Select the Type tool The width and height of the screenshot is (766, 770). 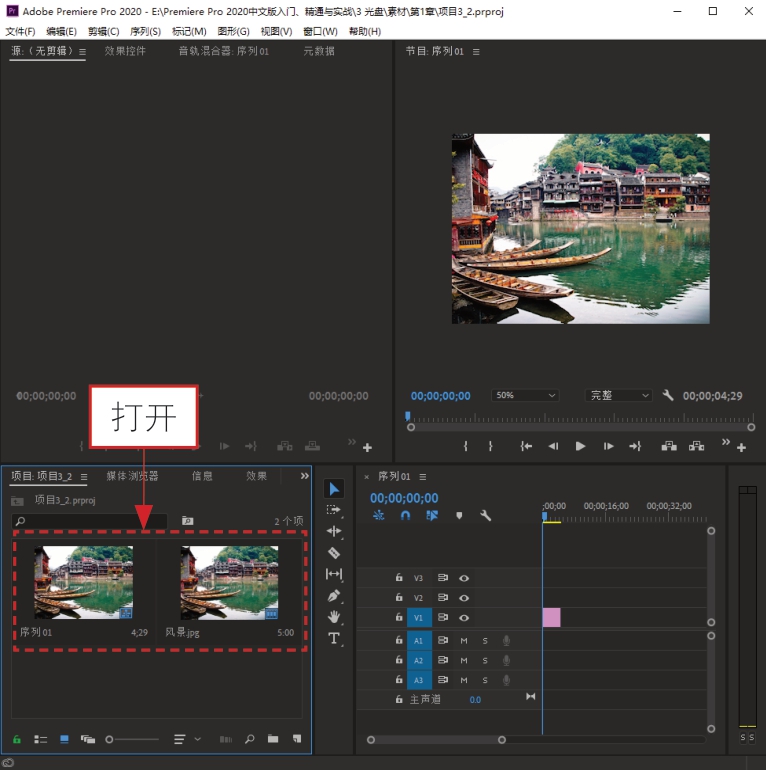pos(334,638)
